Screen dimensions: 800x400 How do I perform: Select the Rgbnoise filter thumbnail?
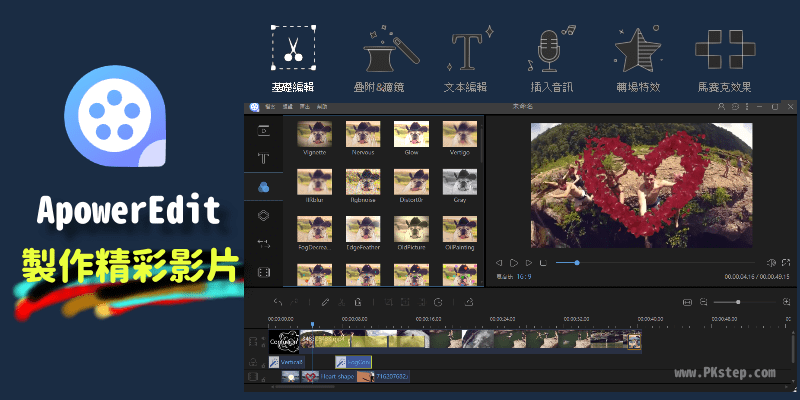(363, 182)
